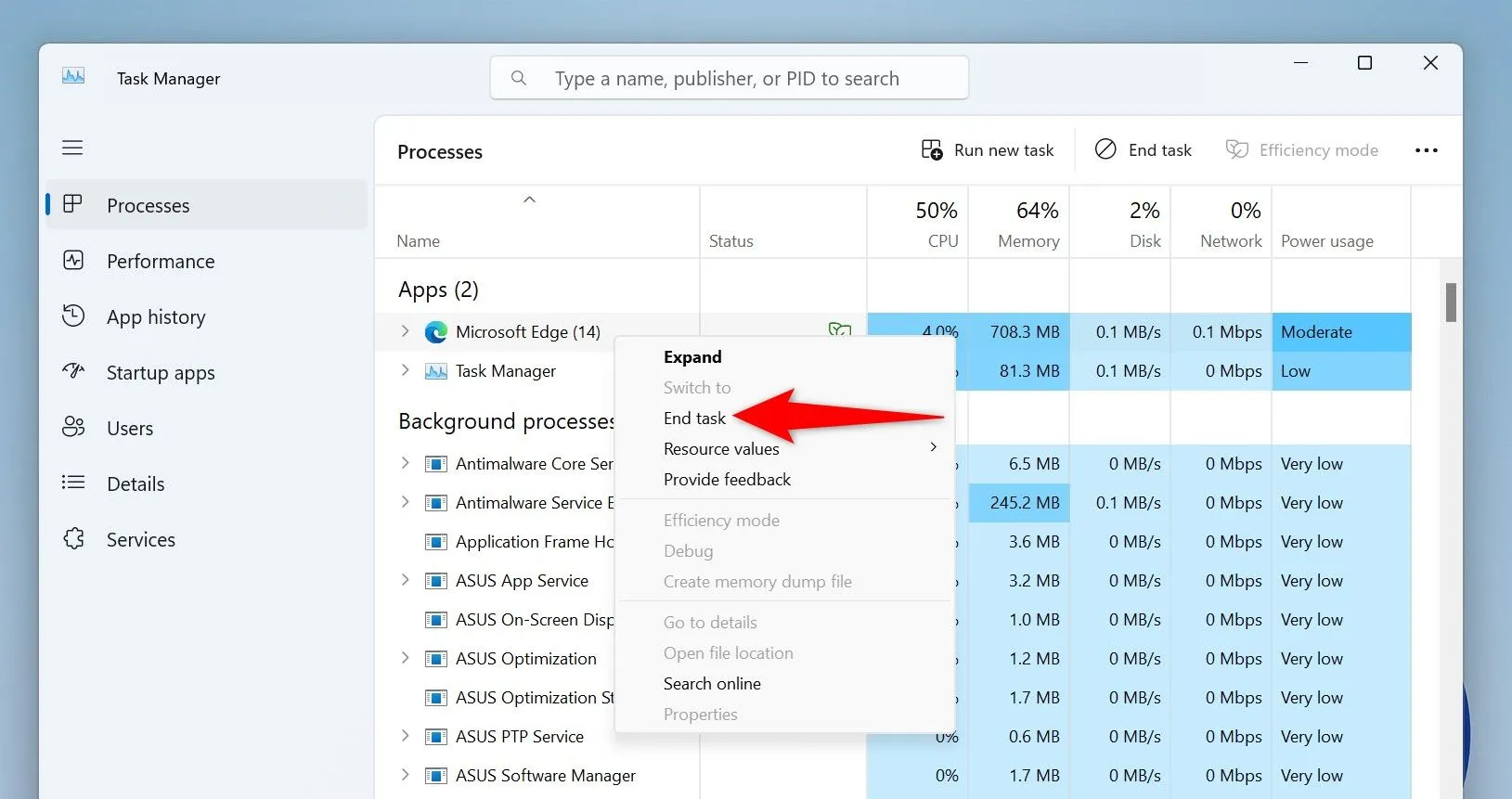Screen dimensions: 1512x799
Task: Click the Background processes group heading
Action: coord(507,421)
